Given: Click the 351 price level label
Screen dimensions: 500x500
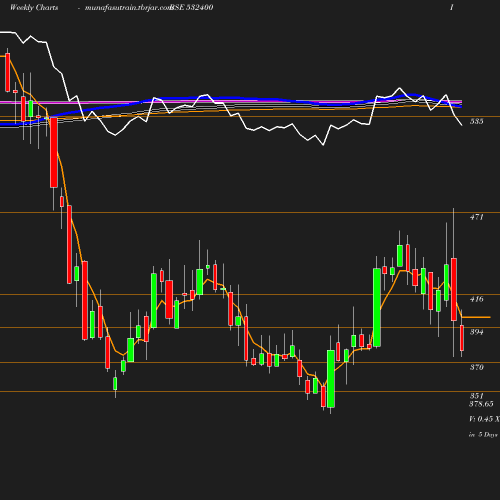Looking at the screenshot, I should pyautogui.click(x=477, y=396).
